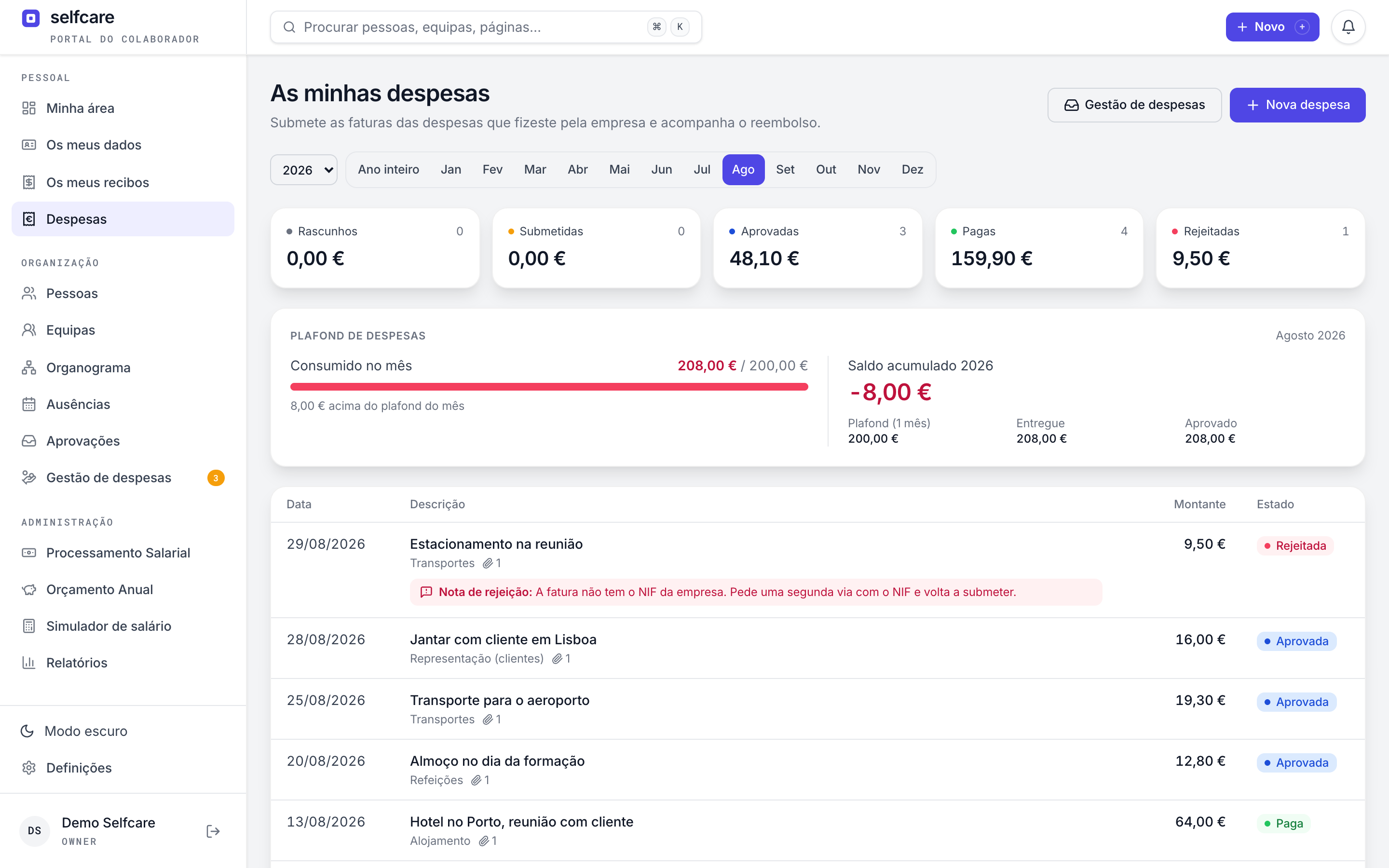Click attachment paperclip on Estacionamento na reunião
Screen dimensions: 1389x868
488,563
